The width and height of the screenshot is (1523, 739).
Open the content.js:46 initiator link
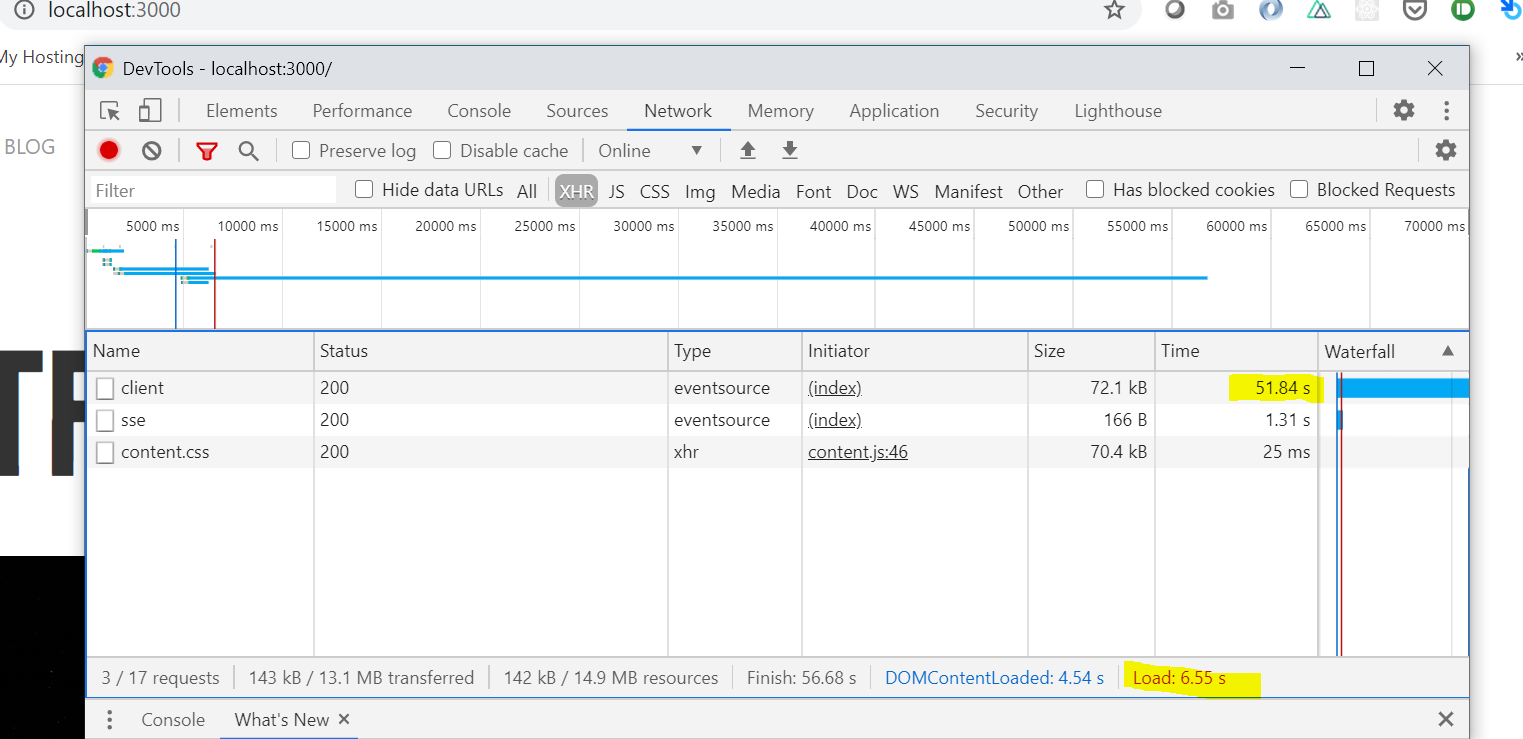pos(857,451)
